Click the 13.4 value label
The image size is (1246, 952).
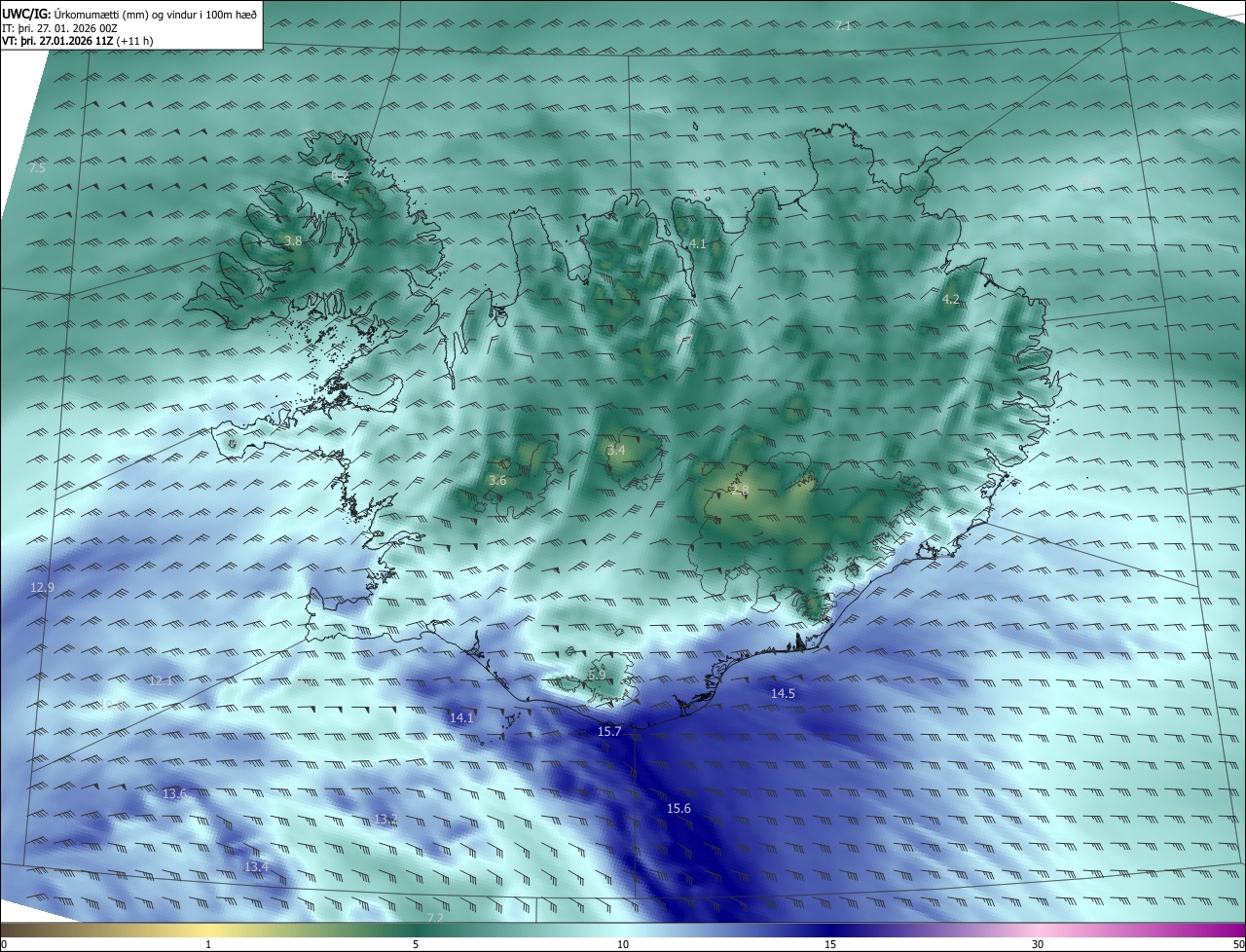point(256,866)
